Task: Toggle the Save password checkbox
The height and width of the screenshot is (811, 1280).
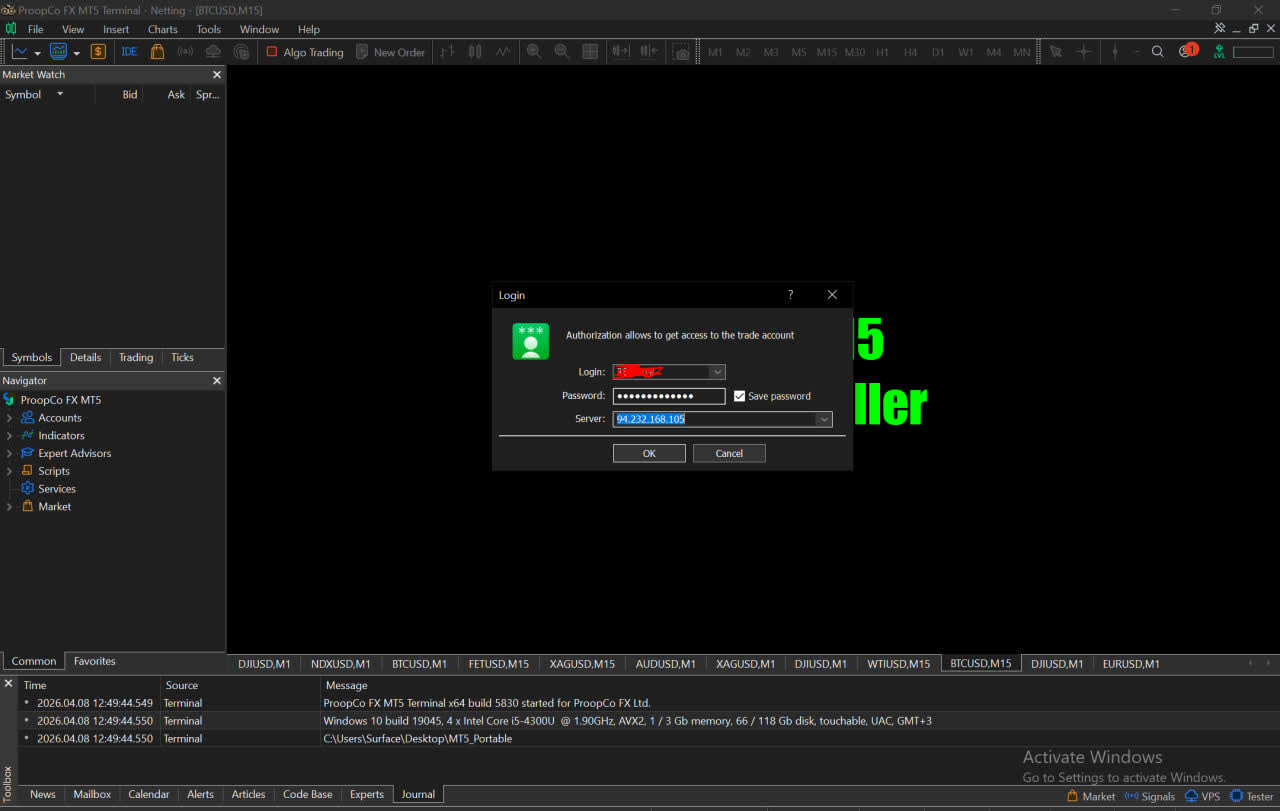Action: pos(740,396)
